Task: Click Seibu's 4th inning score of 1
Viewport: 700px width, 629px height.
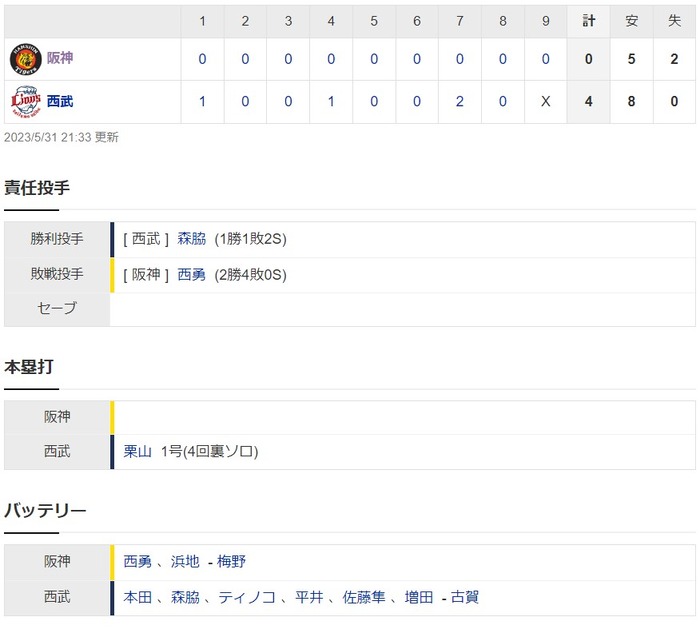Action: [331, 102]
